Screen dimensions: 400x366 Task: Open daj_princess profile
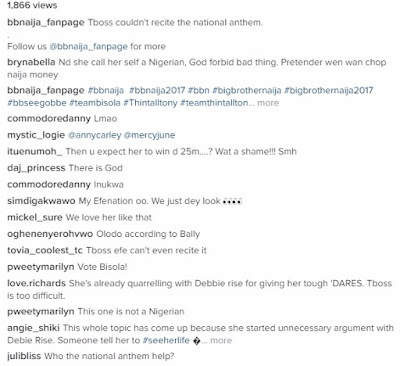pos(36,168)
